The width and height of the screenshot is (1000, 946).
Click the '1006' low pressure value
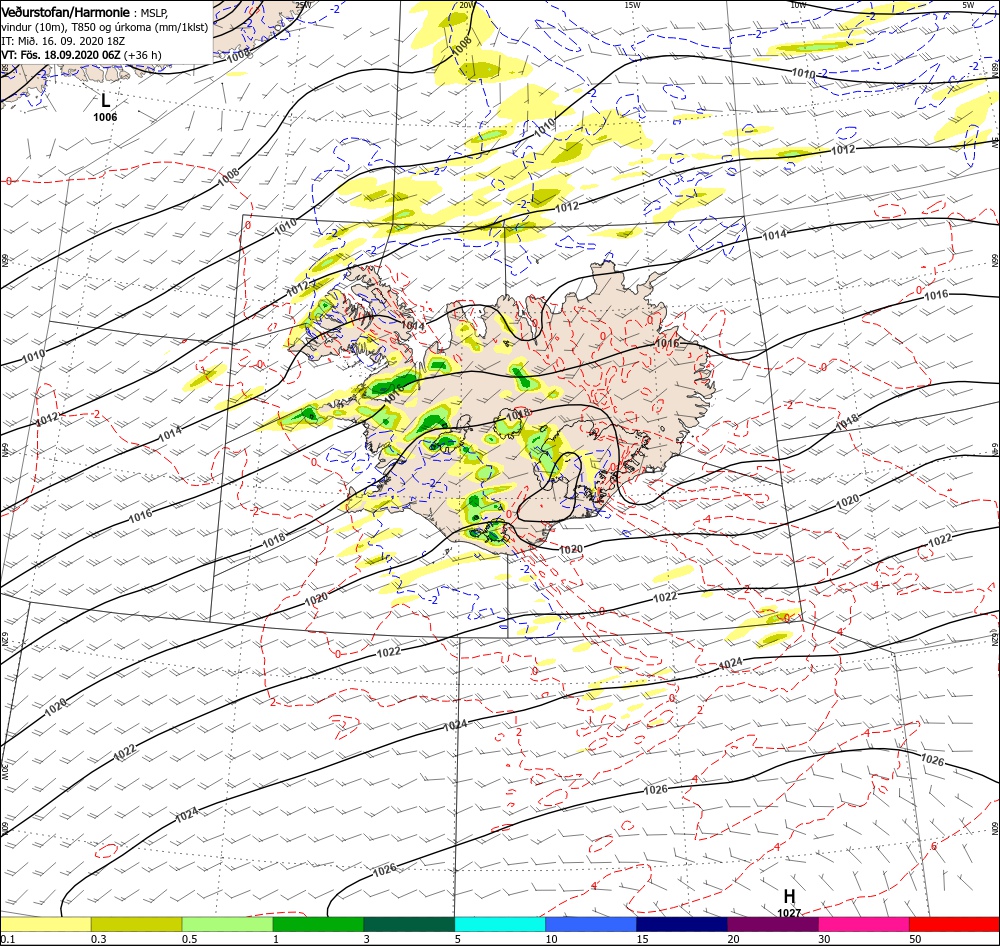click(105, 117)
